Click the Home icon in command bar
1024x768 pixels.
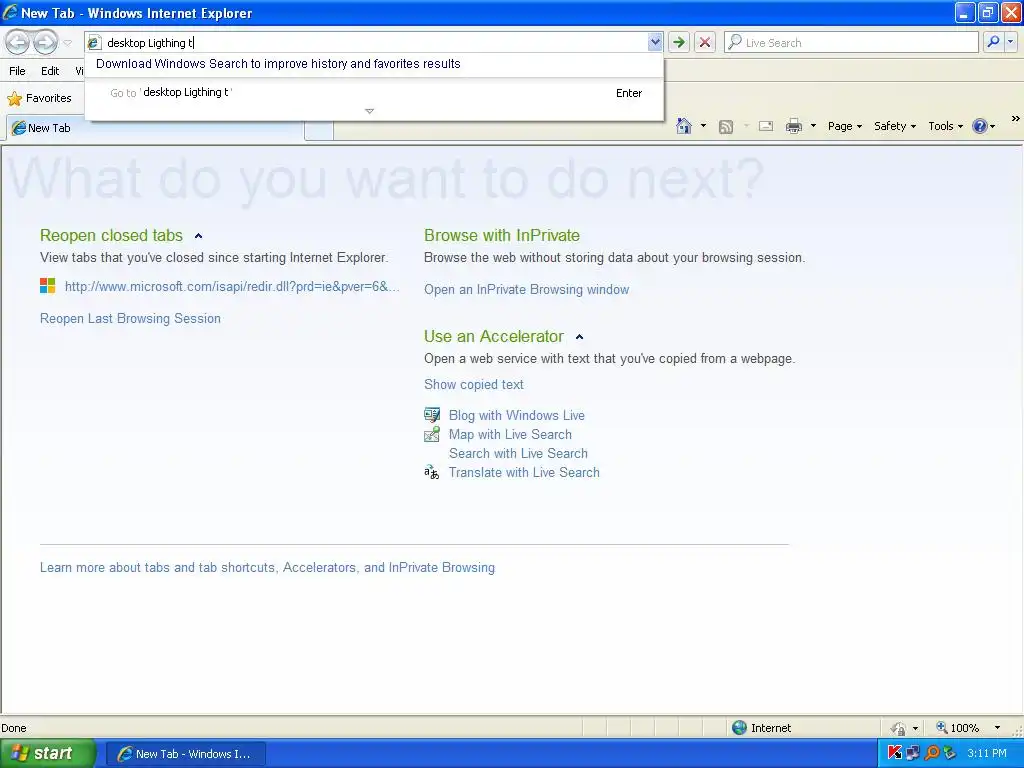click(684, 126)
